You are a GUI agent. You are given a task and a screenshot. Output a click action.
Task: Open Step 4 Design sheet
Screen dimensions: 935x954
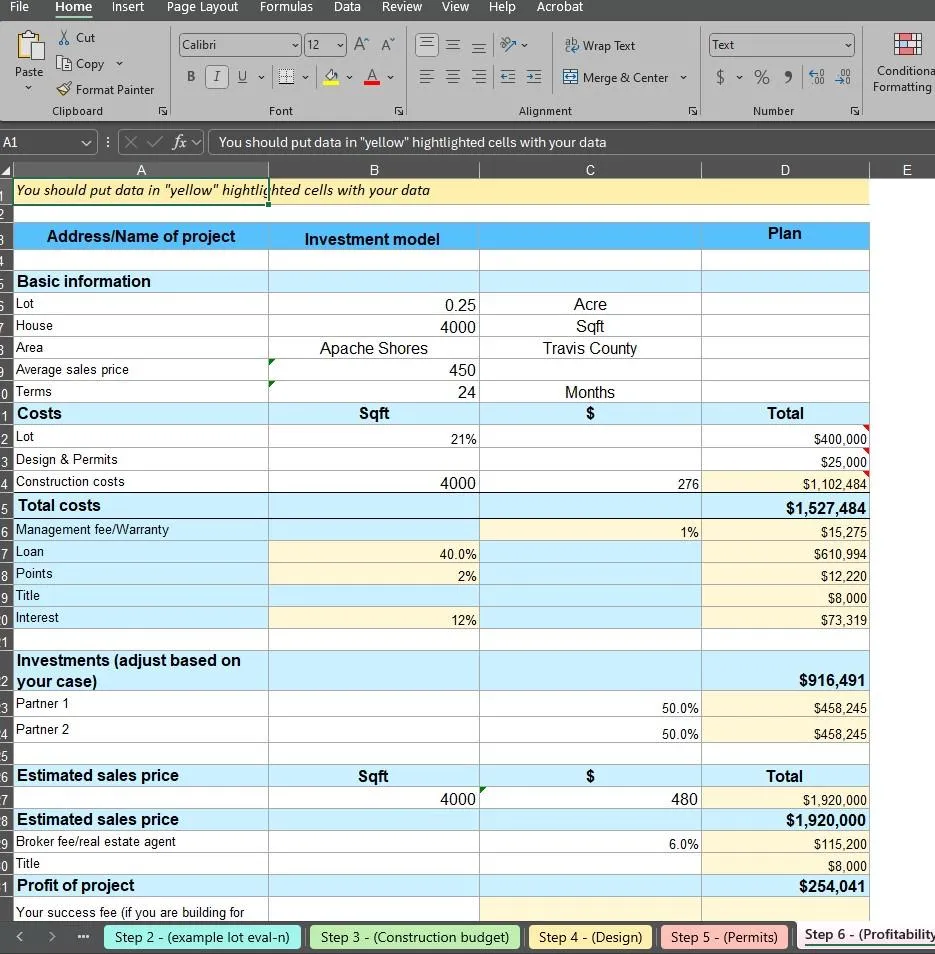[x=591, y=937]
